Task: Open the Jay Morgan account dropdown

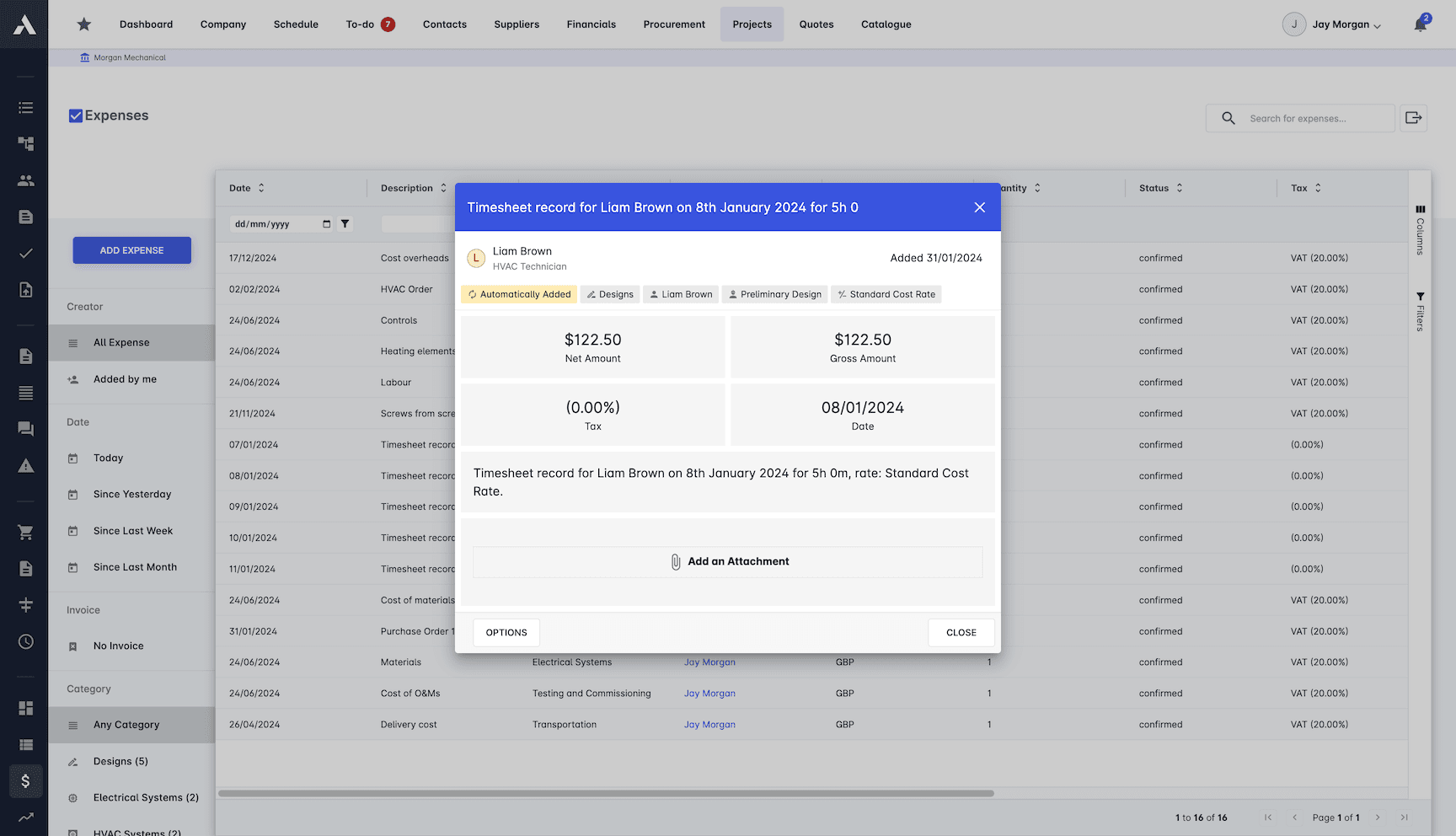Action: (1332, 24)
